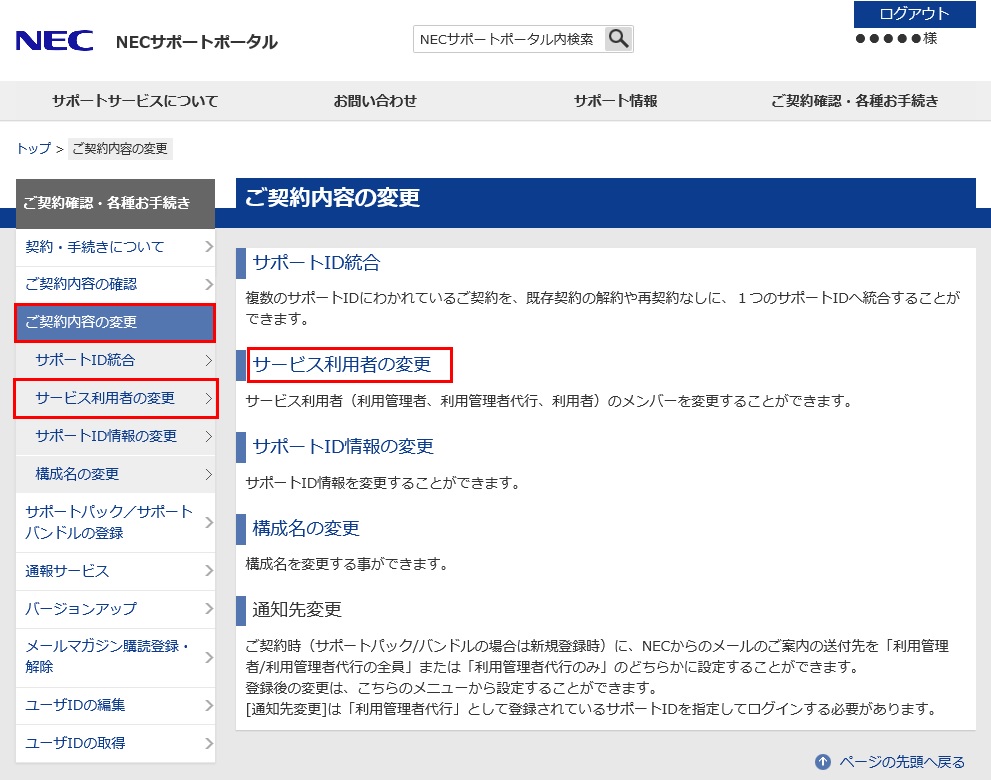The width and height of the screenshot is (991, 780).
Task: Expand ご契約内容の確認 in the sidebar
Action: (x=81, y=285)
